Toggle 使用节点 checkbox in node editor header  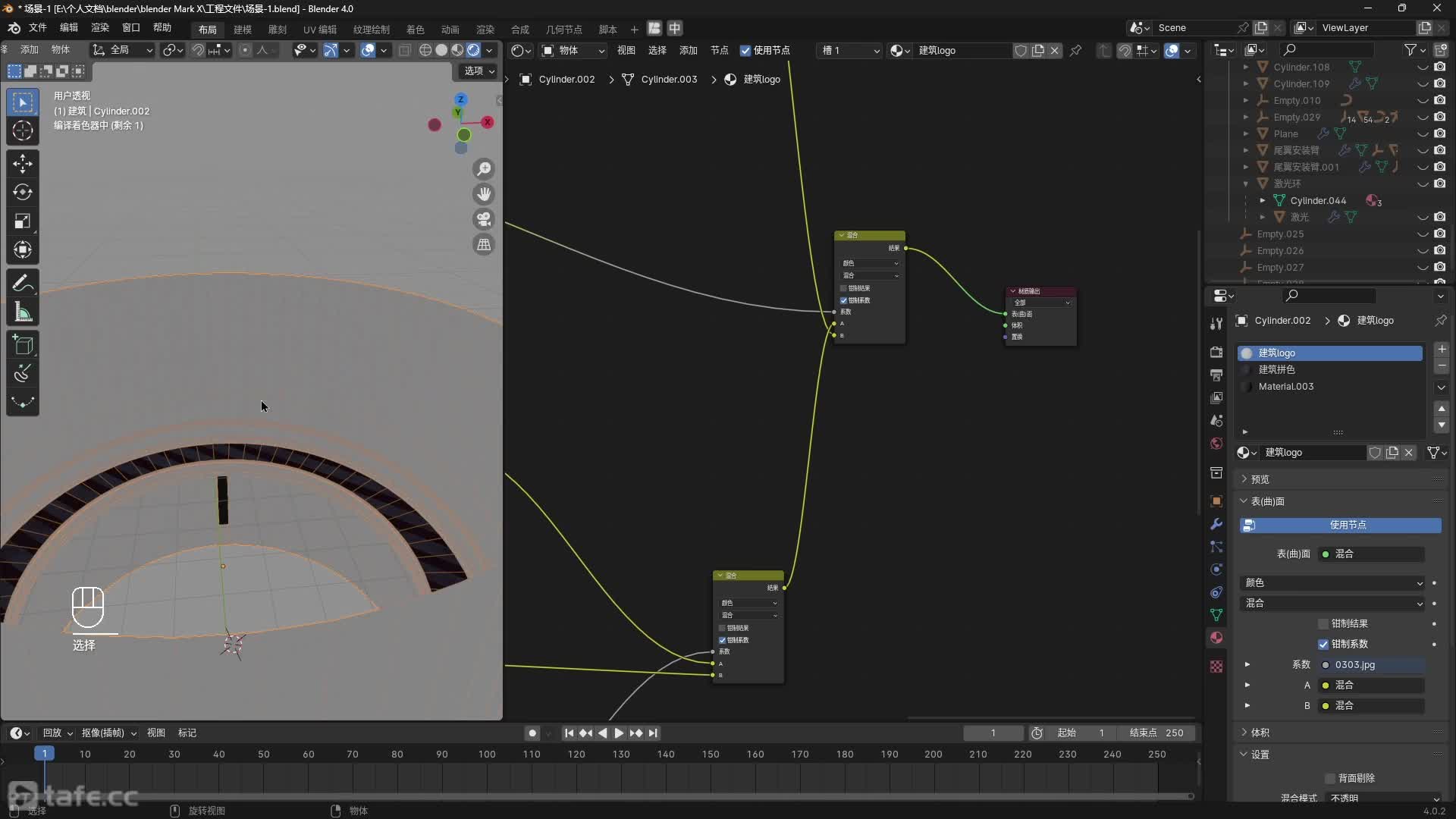745,51
